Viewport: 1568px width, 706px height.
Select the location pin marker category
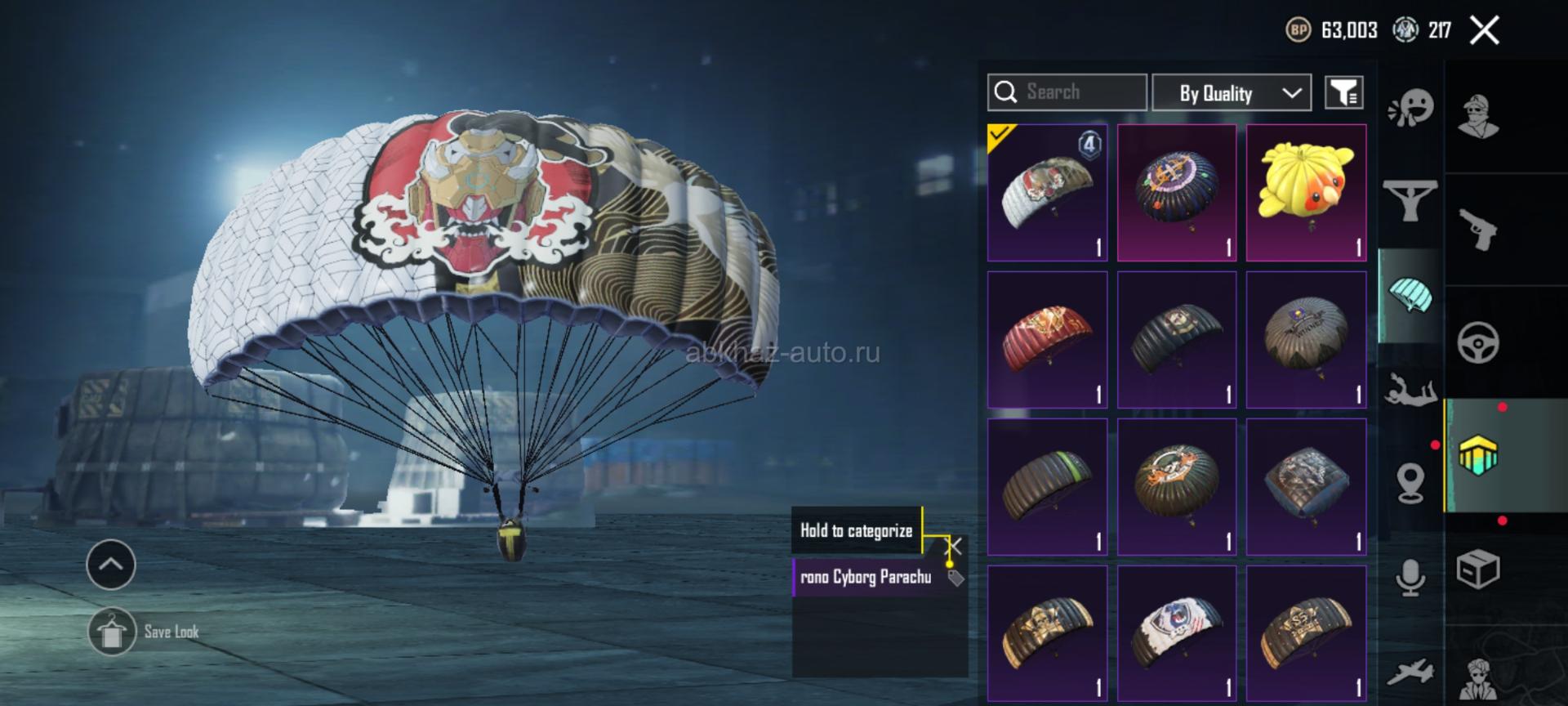[x=1410, y=483]
